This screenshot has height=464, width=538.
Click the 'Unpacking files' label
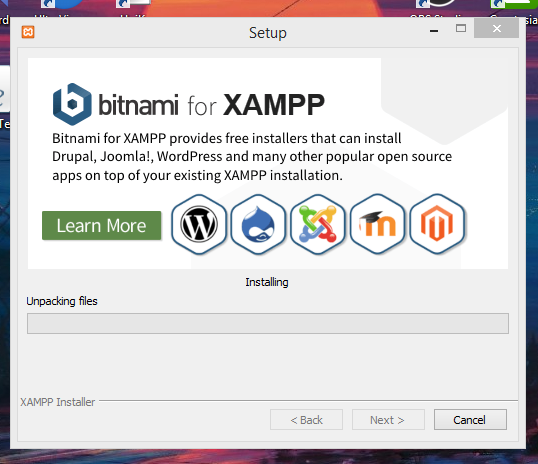[x=62, y=301]
